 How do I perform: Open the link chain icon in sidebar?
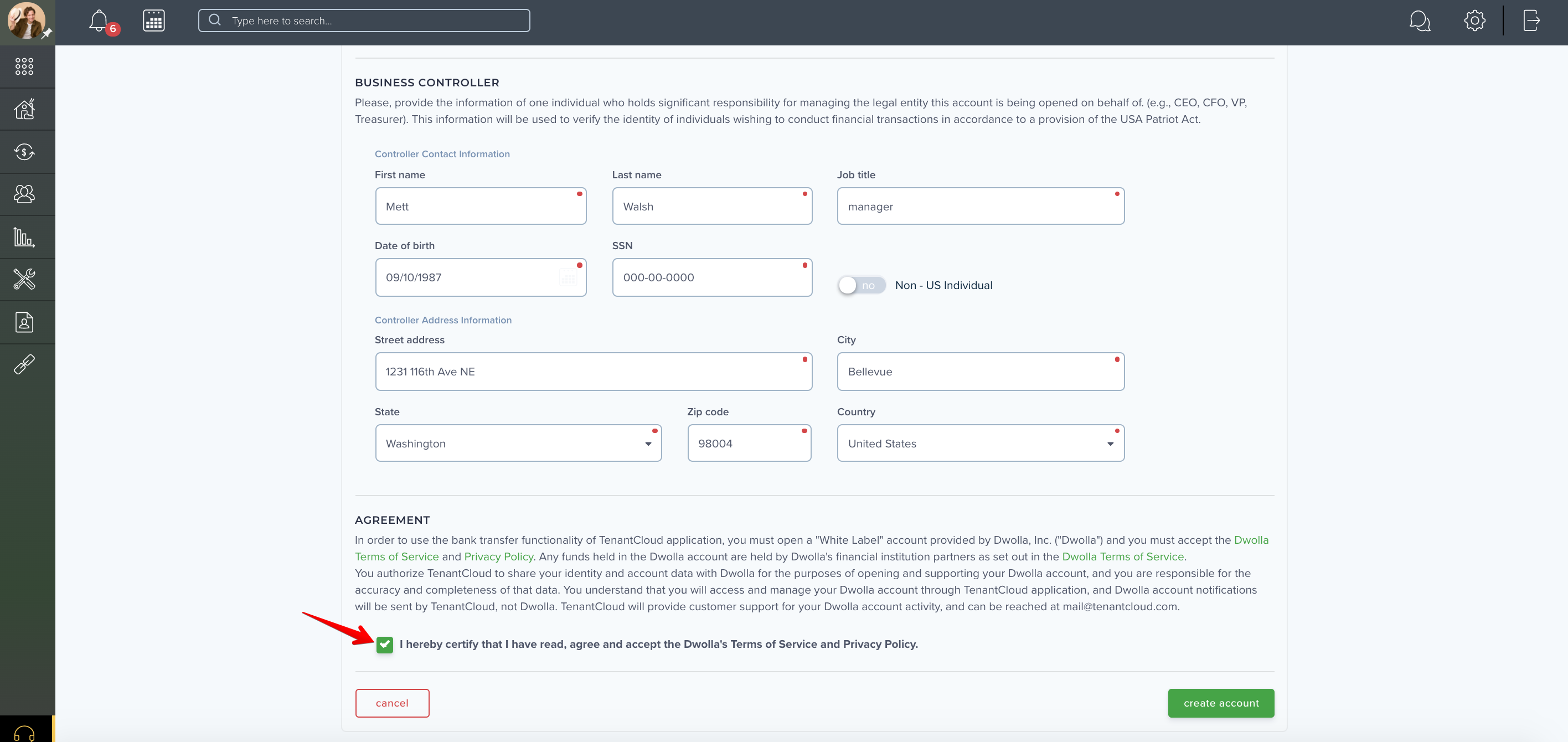pos(24,364)
